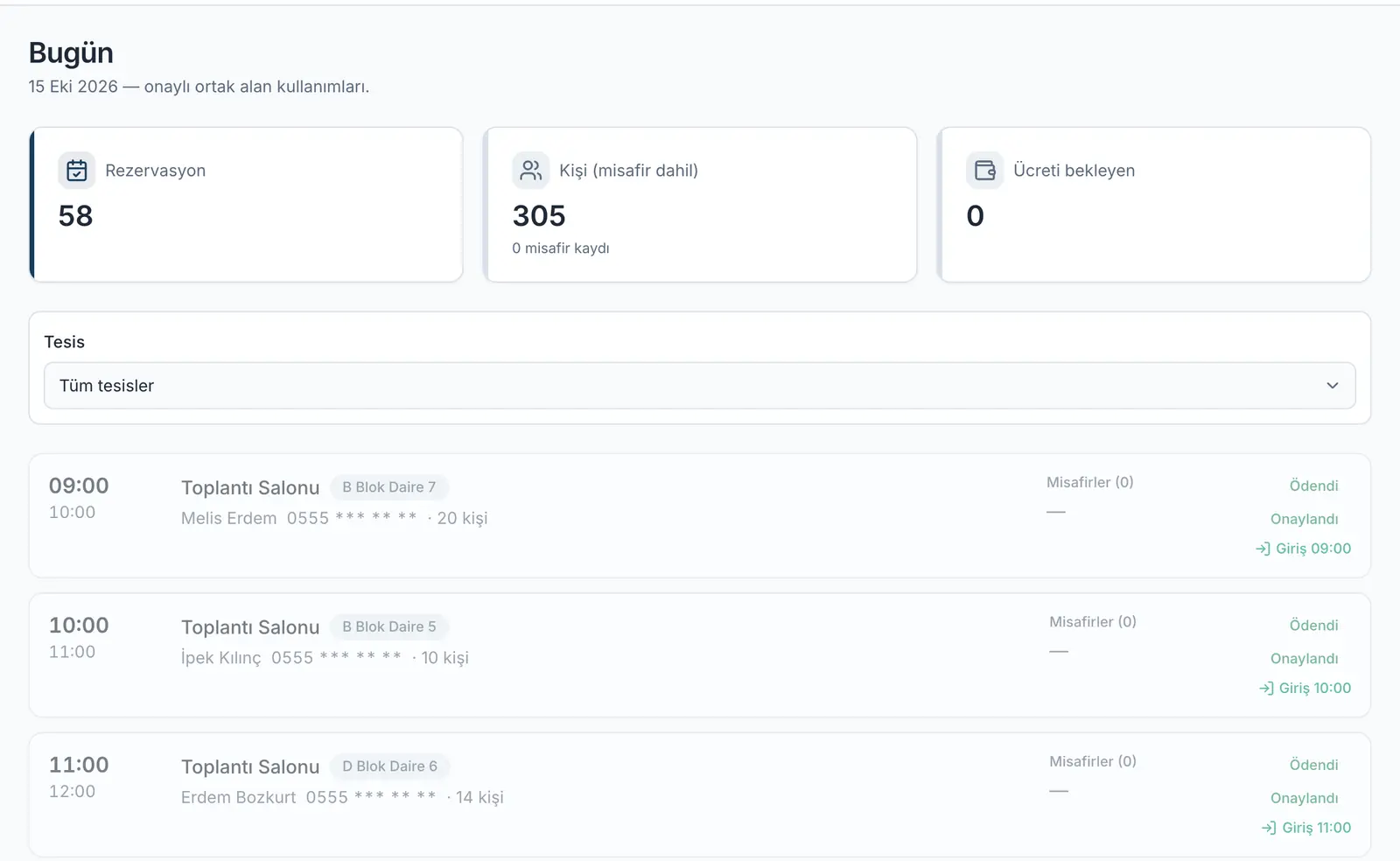Screen dimensions: 1400x861
Task: Click the name Erdem Bozkurt
Action: tap(239, 797)
